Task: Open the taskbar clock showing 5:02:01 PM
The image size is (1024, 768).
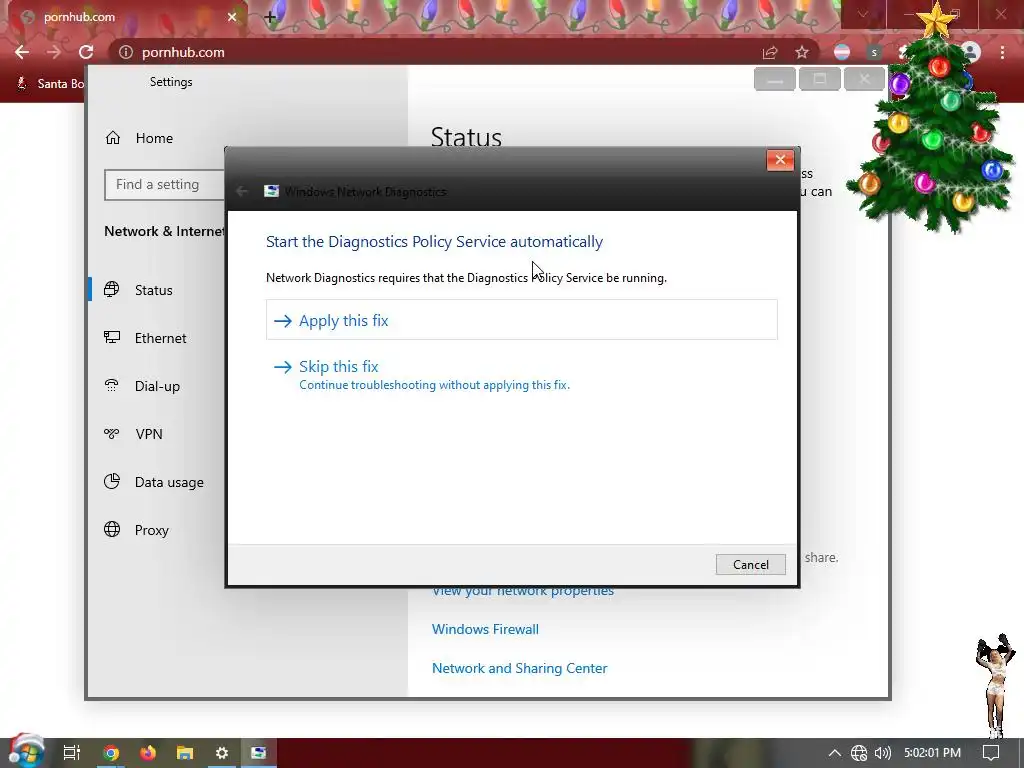Action: click(x=933, y=752)
